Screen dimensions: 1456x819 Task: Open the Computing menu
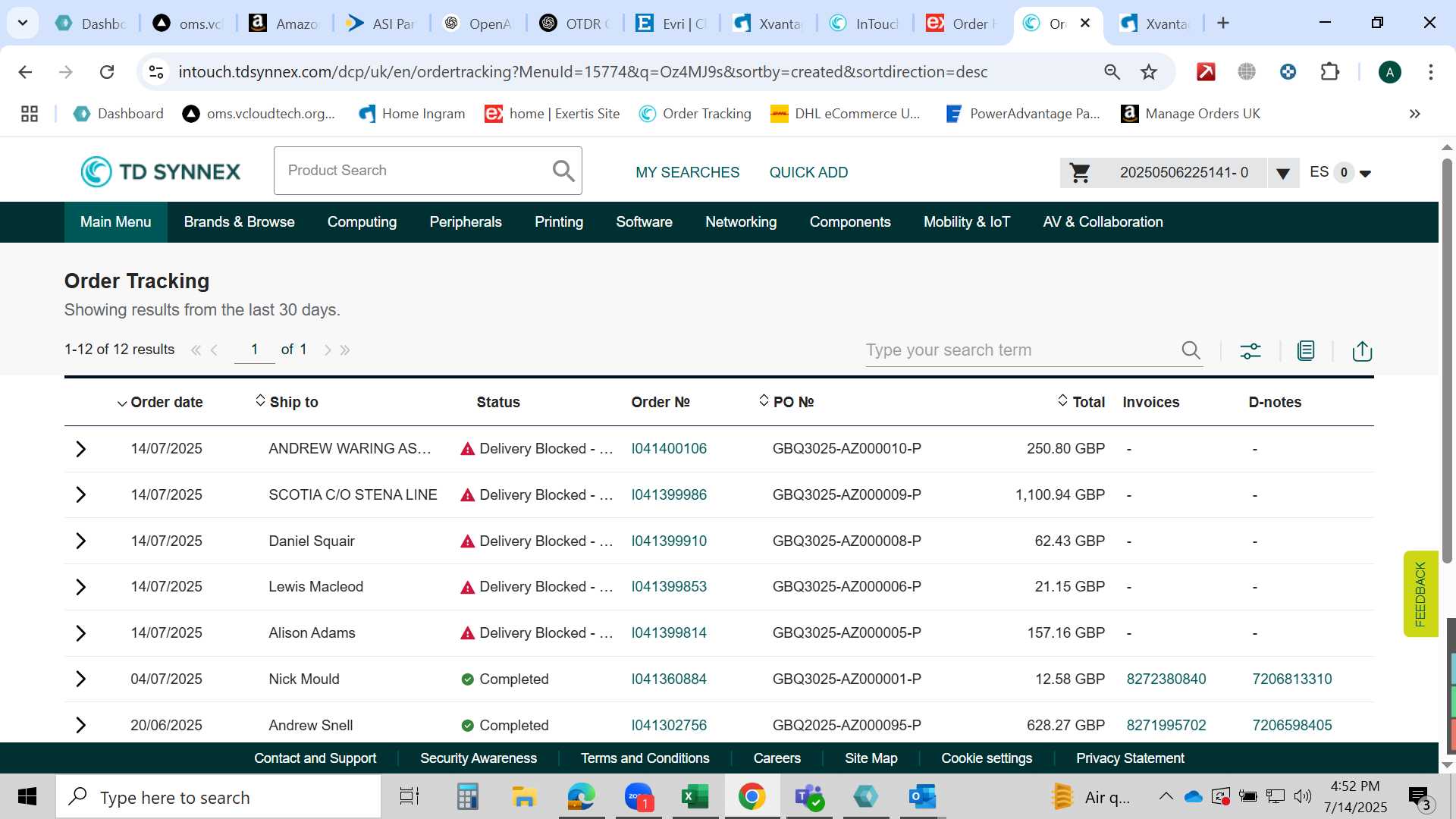[362, 222]
